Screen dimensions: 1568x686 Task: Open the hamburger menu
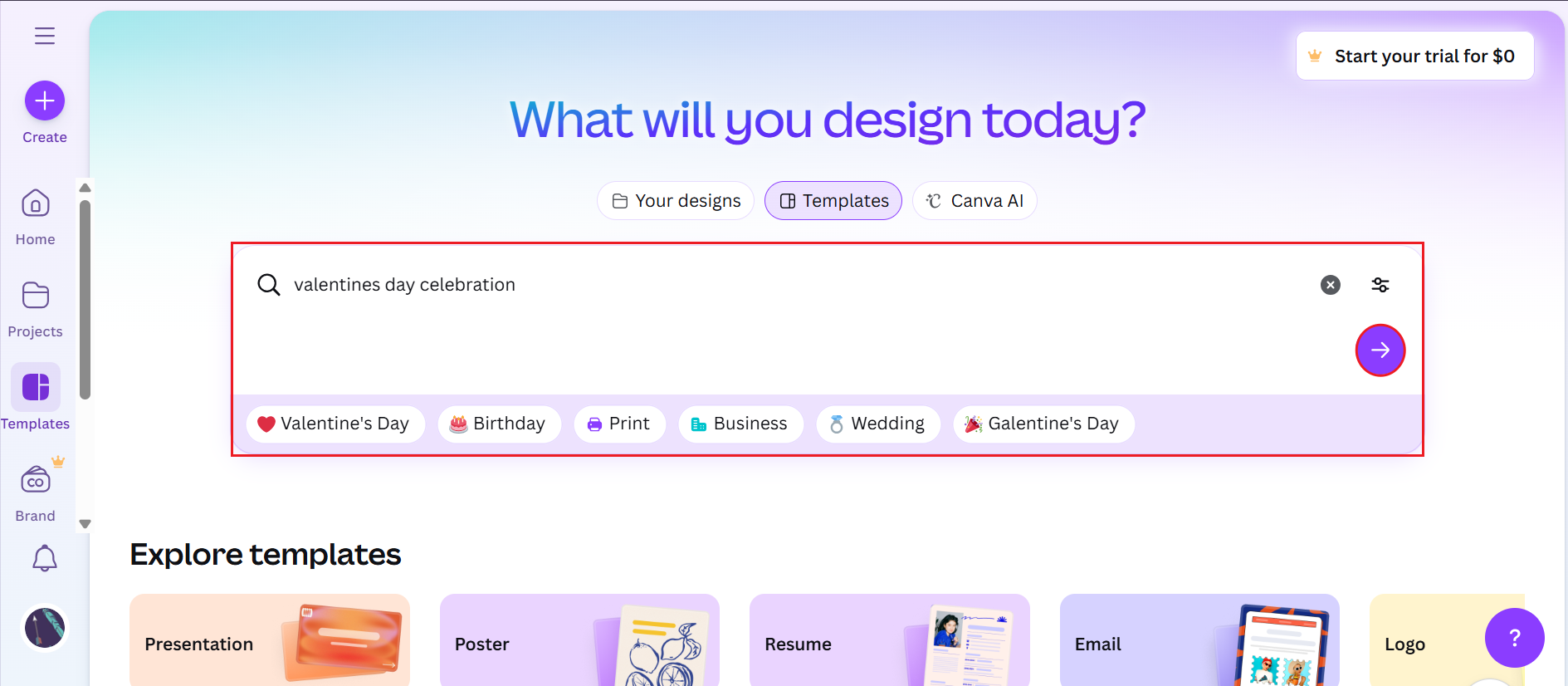pyautogui.click(x=44, y=36)
